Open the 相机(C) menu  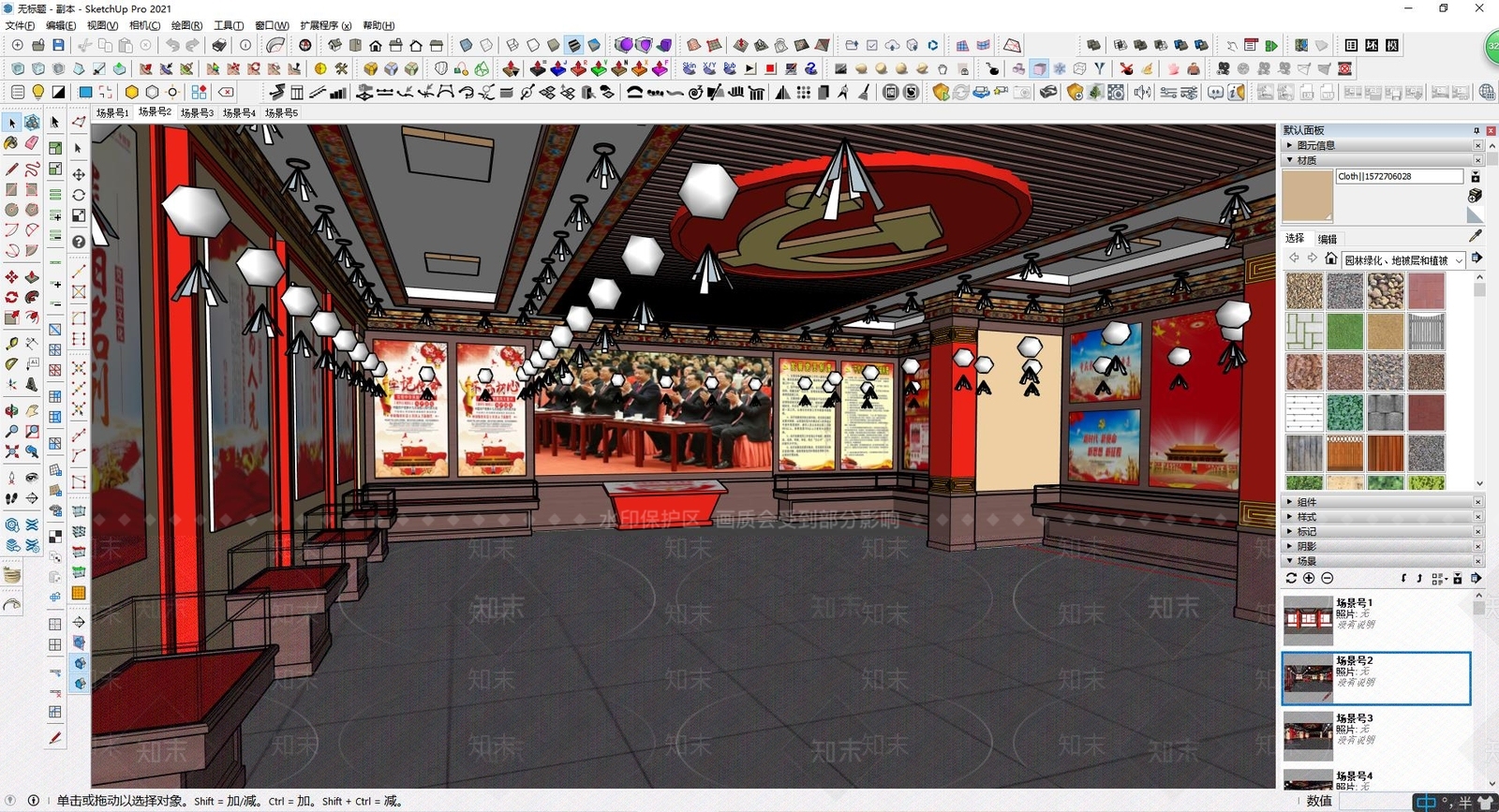[x=144, y=25]
